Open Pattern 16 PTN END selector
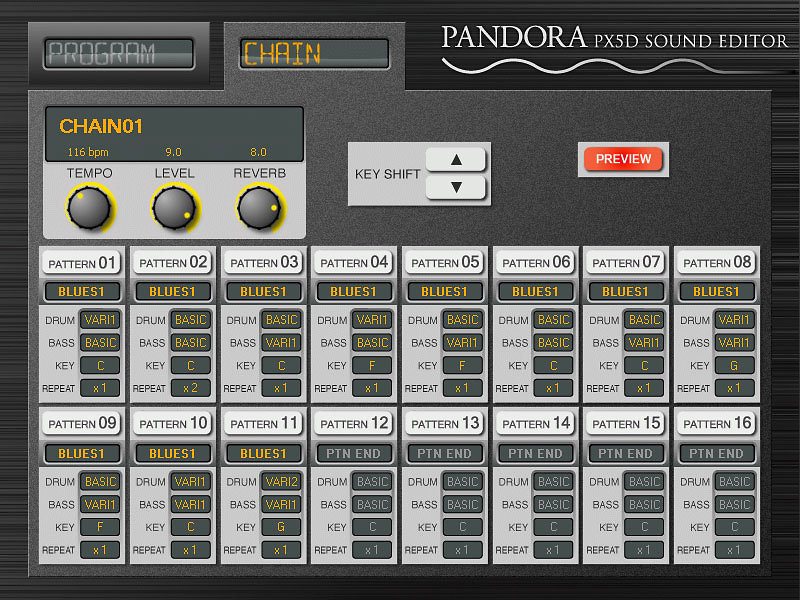Image resolution: width=800 pixels, height=600 pixels. 716,453
